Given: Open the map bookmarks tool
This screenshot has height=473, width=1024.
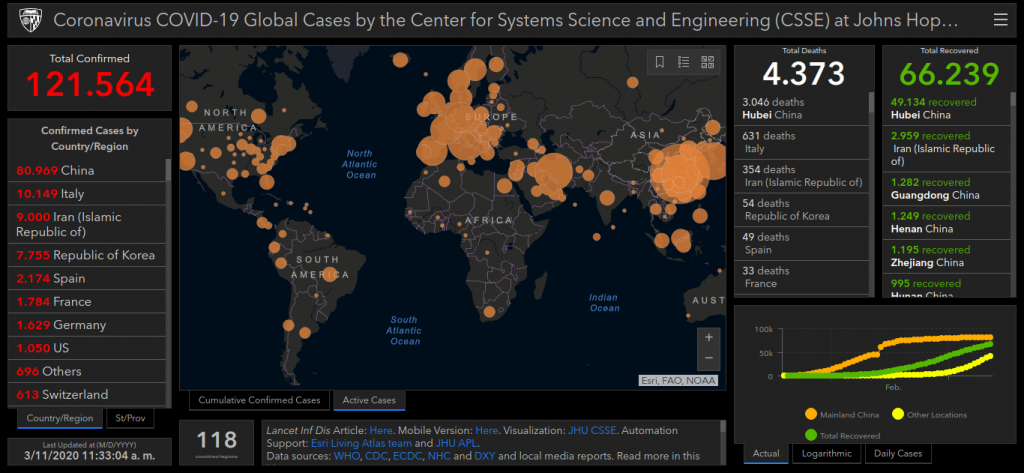Looking at the screenshot, I should click(x=660, y=62).
